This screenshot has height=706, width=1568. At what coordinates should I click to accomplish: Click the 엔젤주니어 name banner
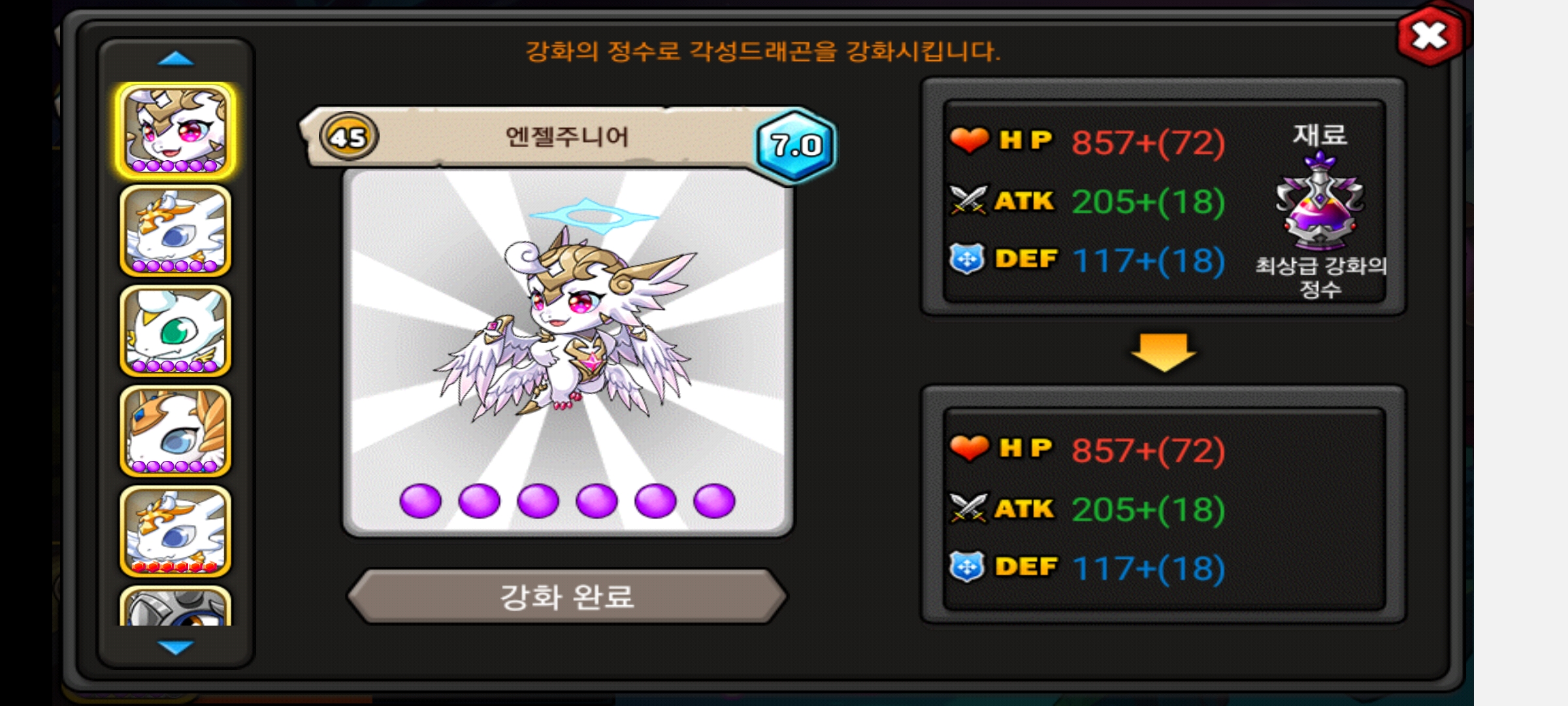click(567, 137)
